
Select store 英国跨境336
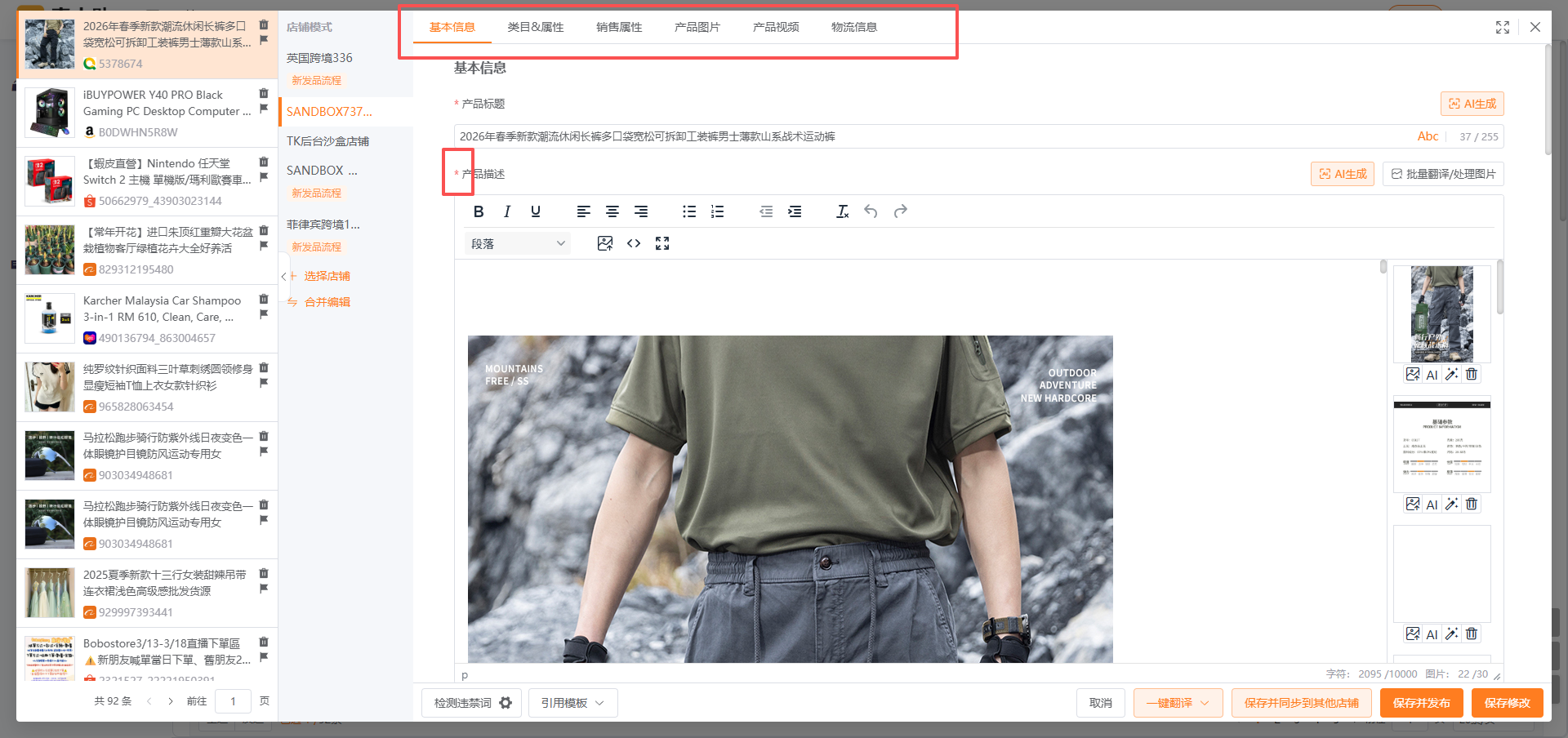[x=319, y=58]
